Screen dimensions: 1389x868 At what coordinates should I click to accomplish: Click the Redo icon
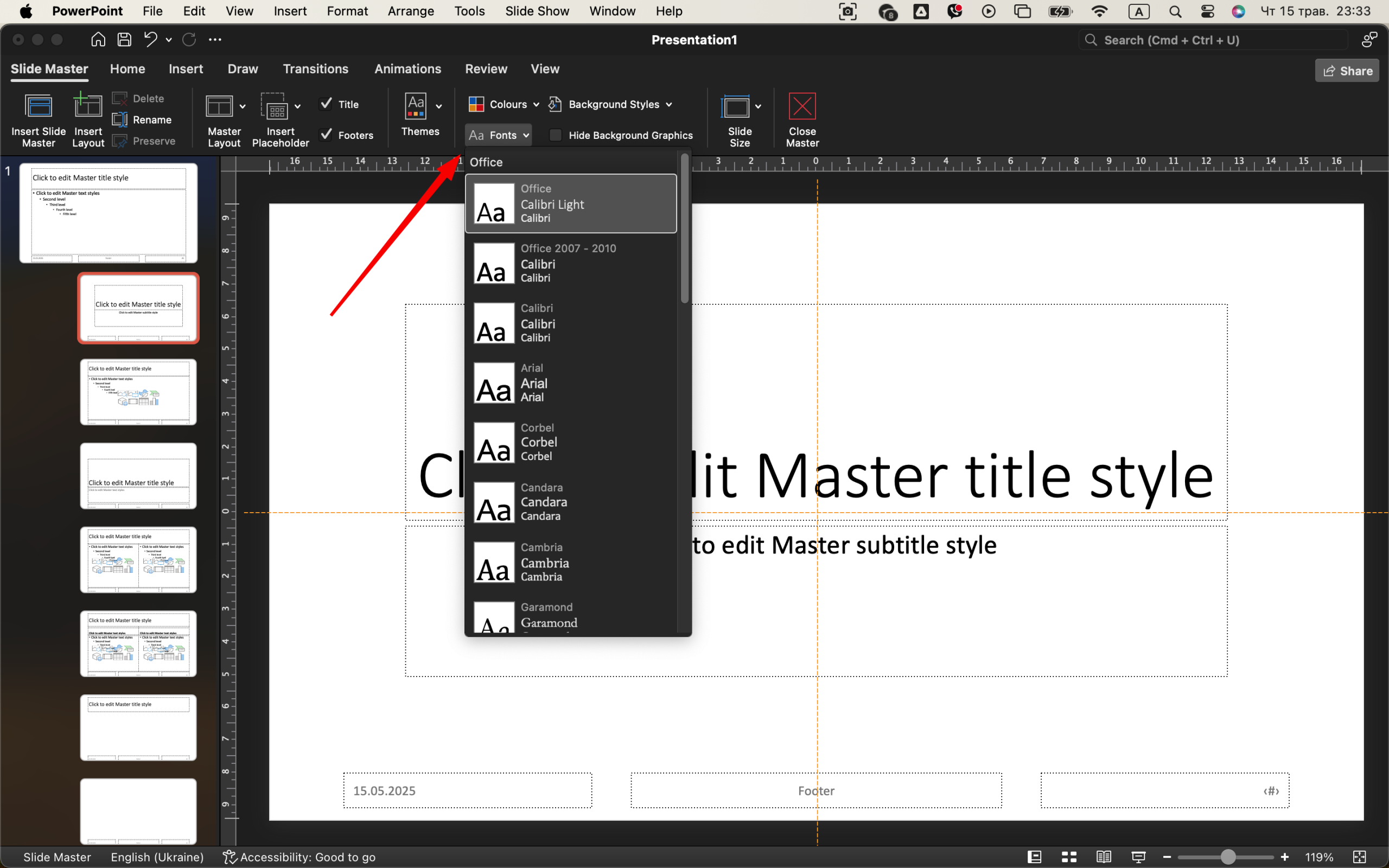coord(189,40)
